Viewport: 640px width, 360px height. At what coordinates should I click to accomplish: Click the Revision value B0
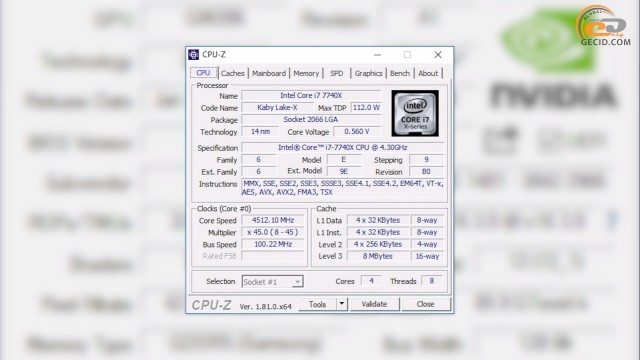[426, 171]
